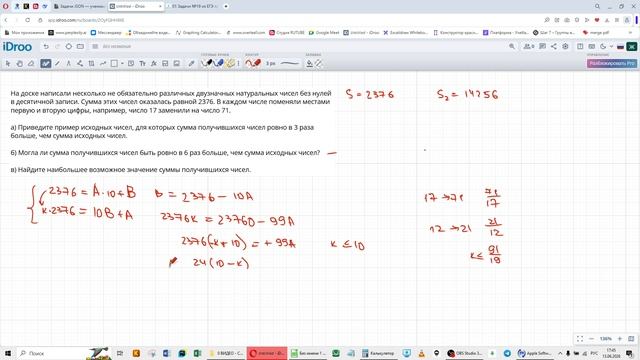Select the rectangle shape tool
Screen dimensions: 640x360
(114, 63)
